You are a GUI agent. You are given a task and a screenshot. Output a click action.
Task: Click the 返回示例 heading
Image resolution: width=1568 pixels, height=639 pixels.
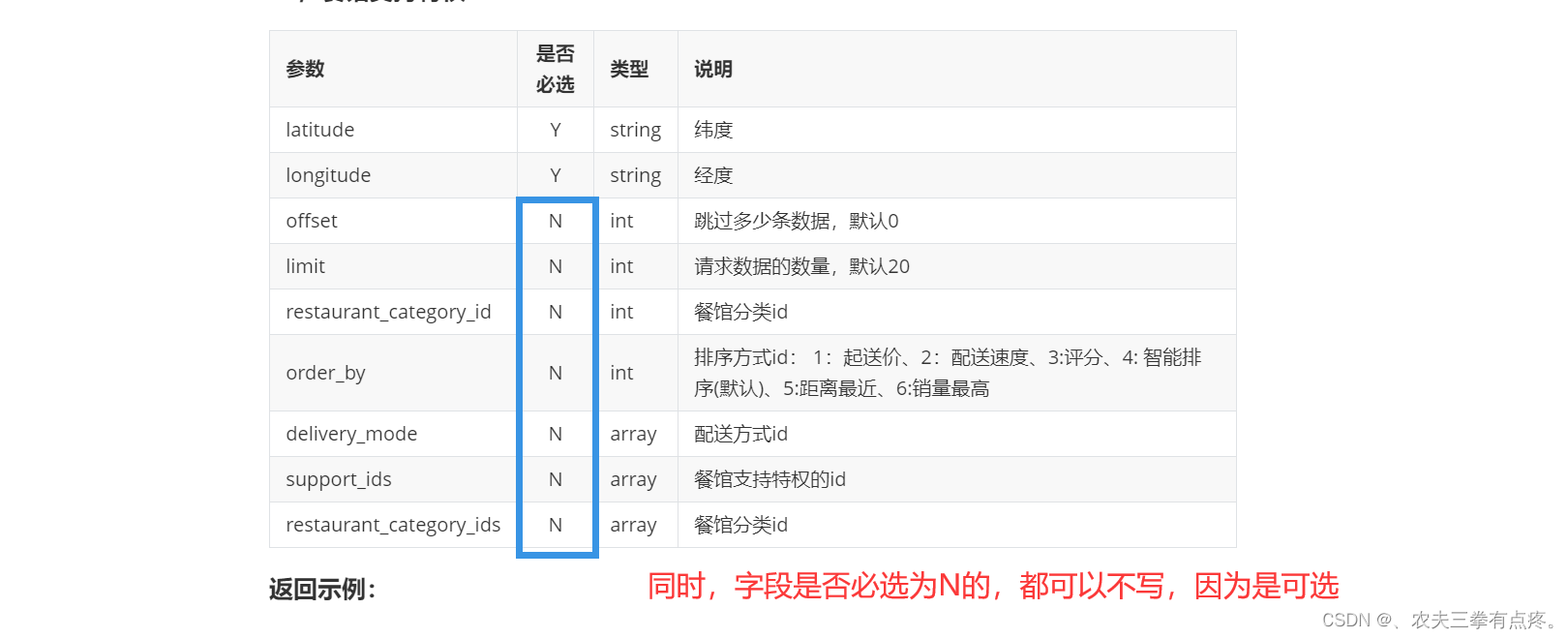[322, 589]
